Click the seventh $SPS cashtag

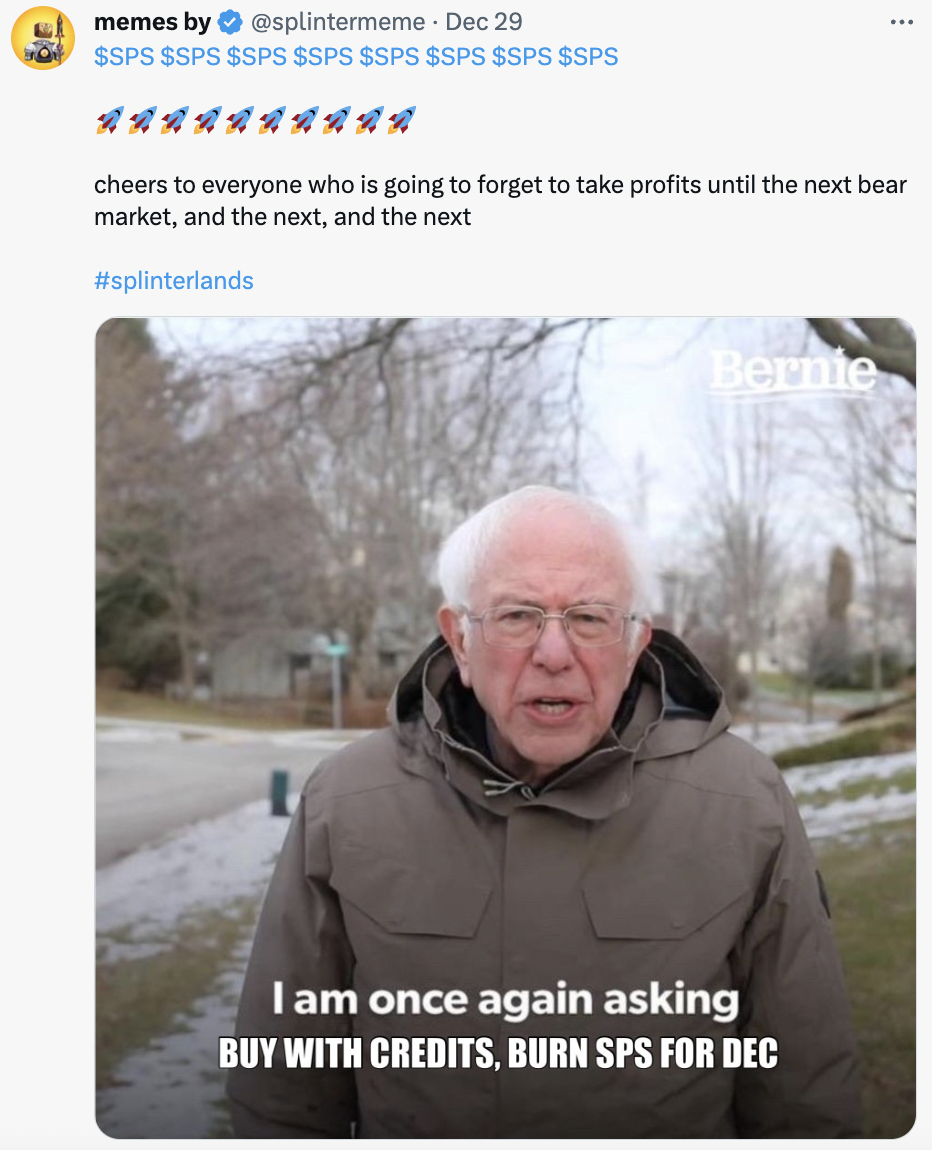[521, 57]
